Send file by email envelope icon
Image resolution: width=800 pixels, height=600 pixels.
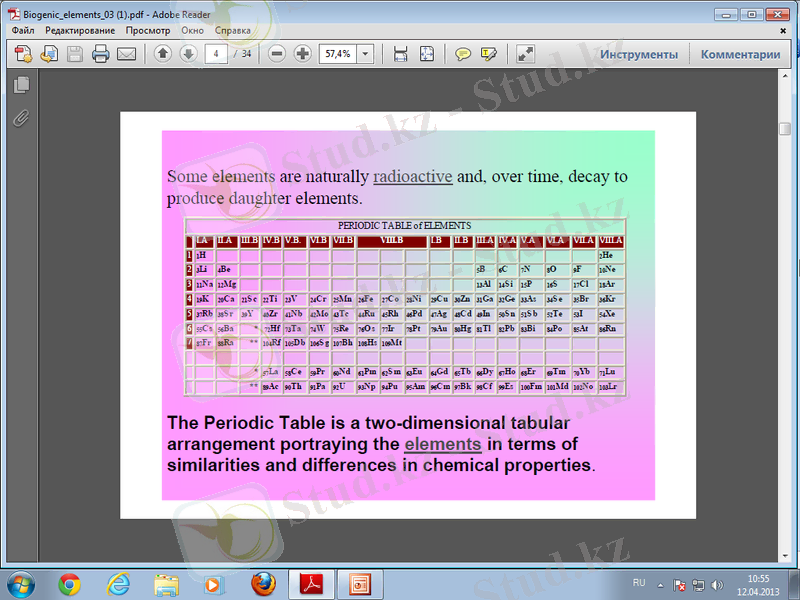(126, 54)
